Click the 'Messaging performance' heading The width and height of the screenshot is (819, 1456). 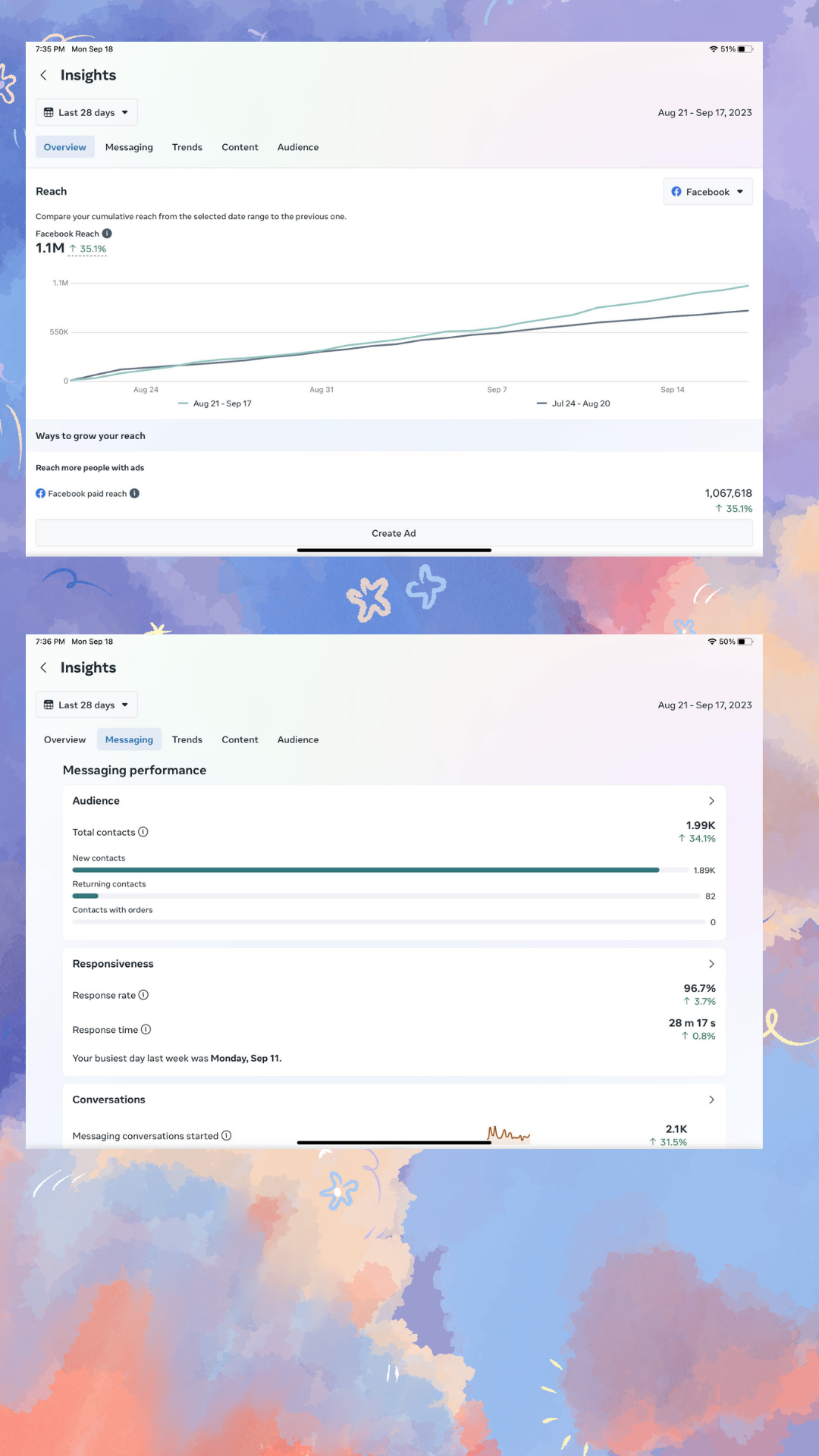click(134, 770)
